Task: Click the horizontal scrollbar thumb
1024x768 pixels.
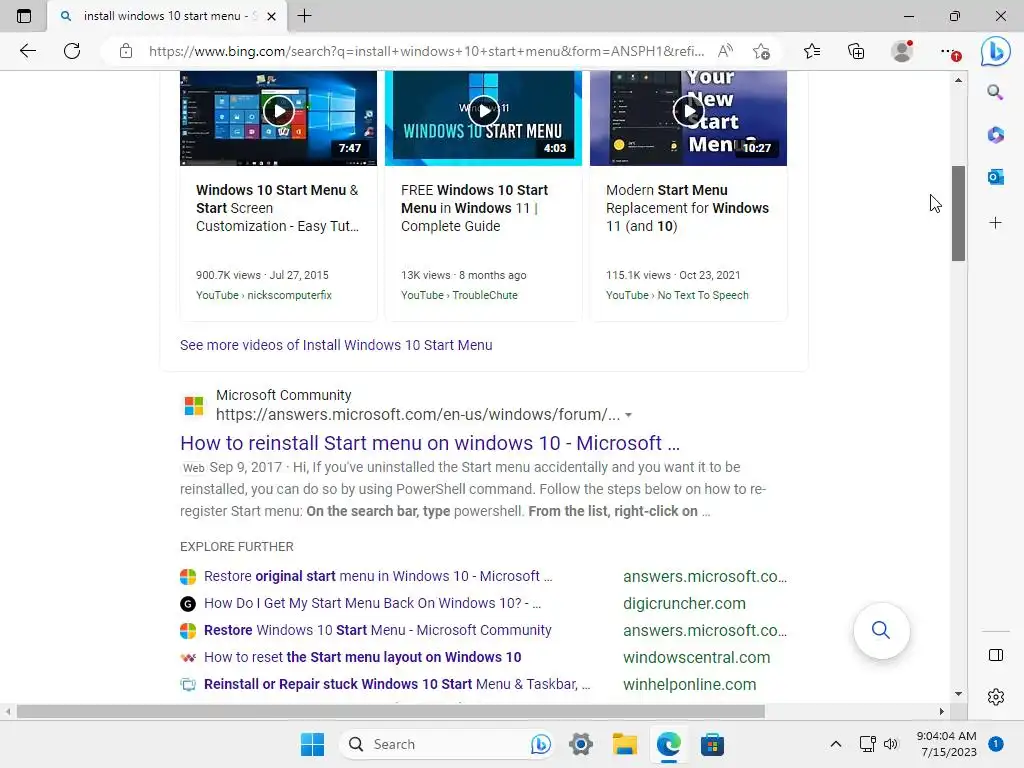Action: [391, 711]
